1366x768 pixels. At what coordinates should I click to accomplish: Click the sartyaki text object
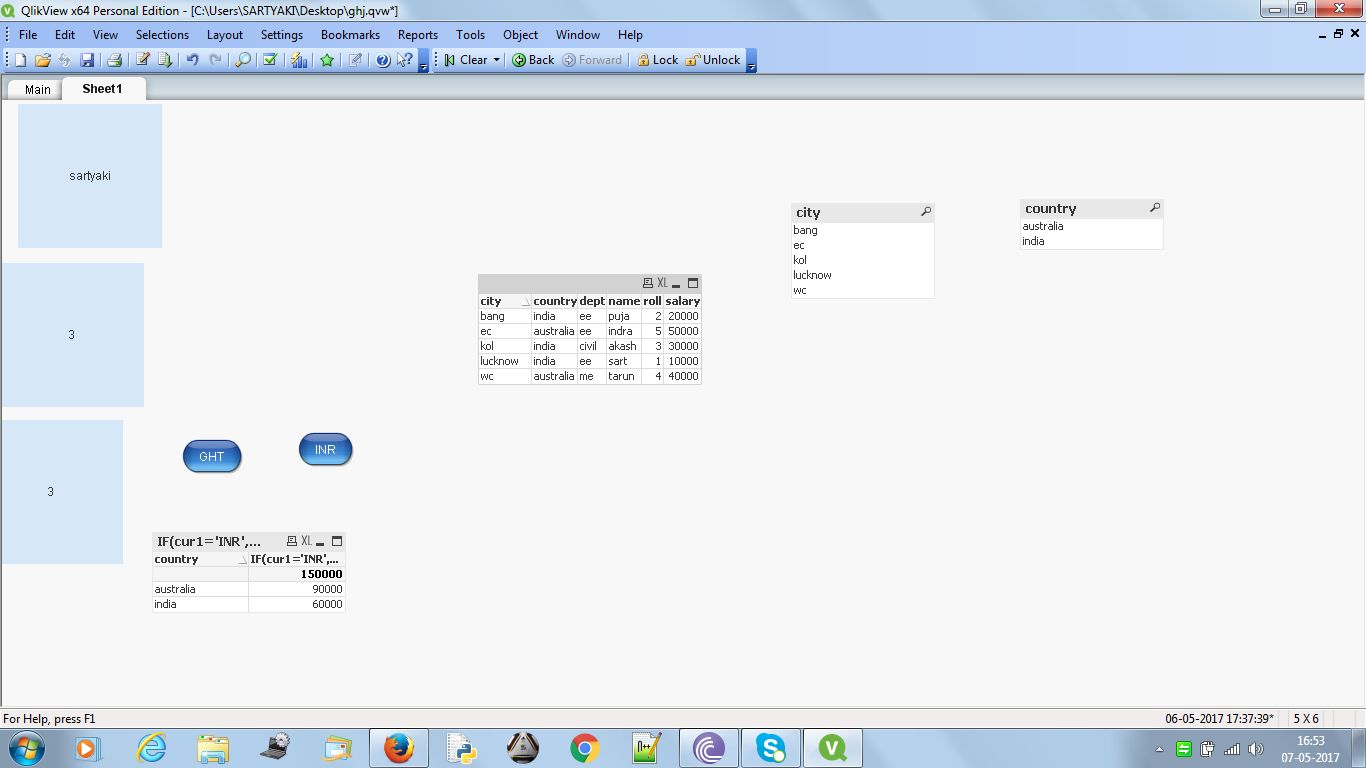(x=90, y=176)
